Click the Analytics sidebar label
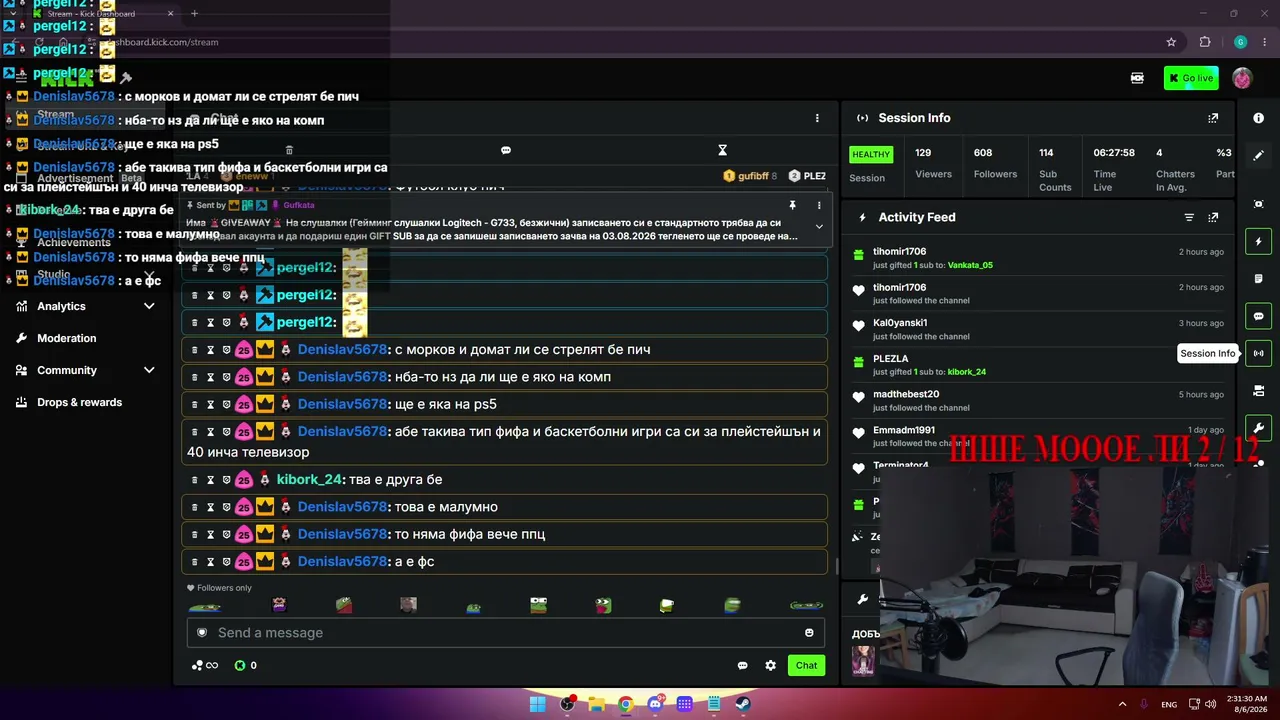Screen dimensions: 1280x720 tap(61, 306)
